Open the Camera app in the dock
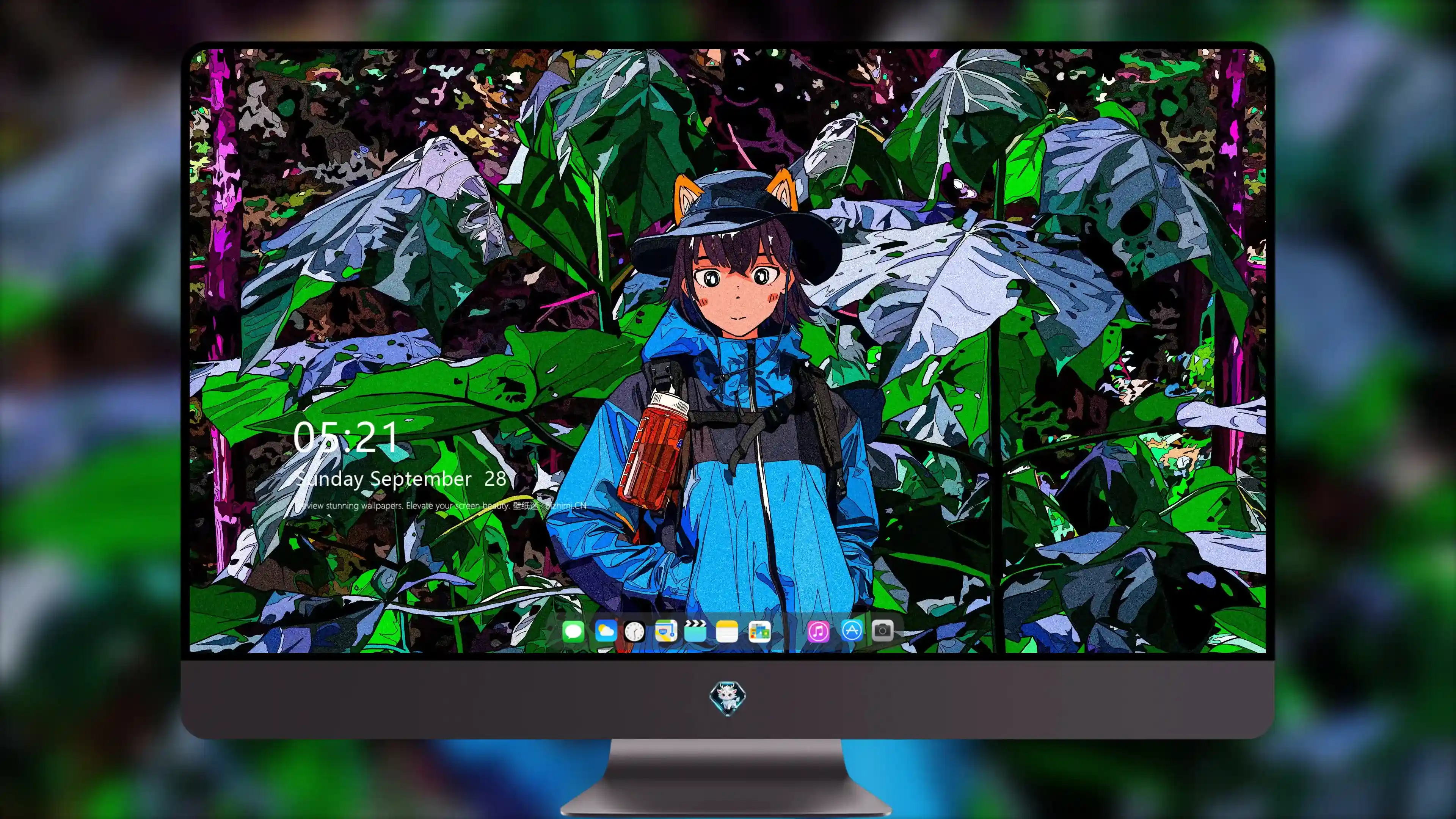Image resolution: width=1456 pixels, height=819 pixels. click(882, 631)
